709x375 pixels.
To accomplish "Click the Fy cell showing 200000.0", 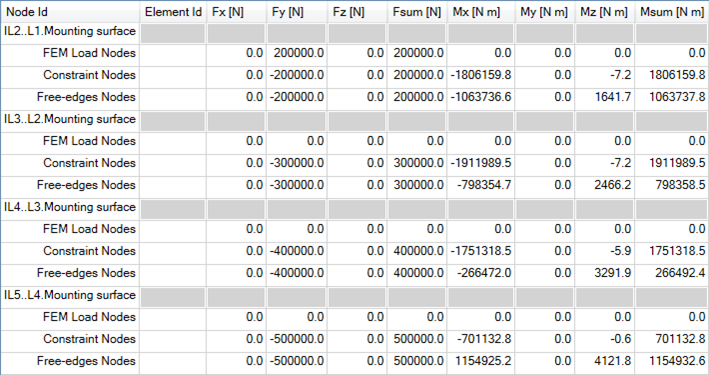I will [296, 53].
